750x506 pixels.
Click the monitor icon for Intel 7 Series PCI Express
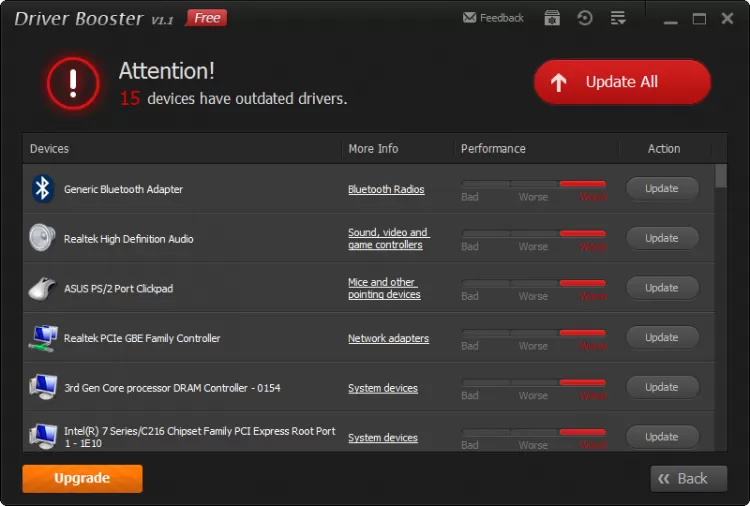43,436
